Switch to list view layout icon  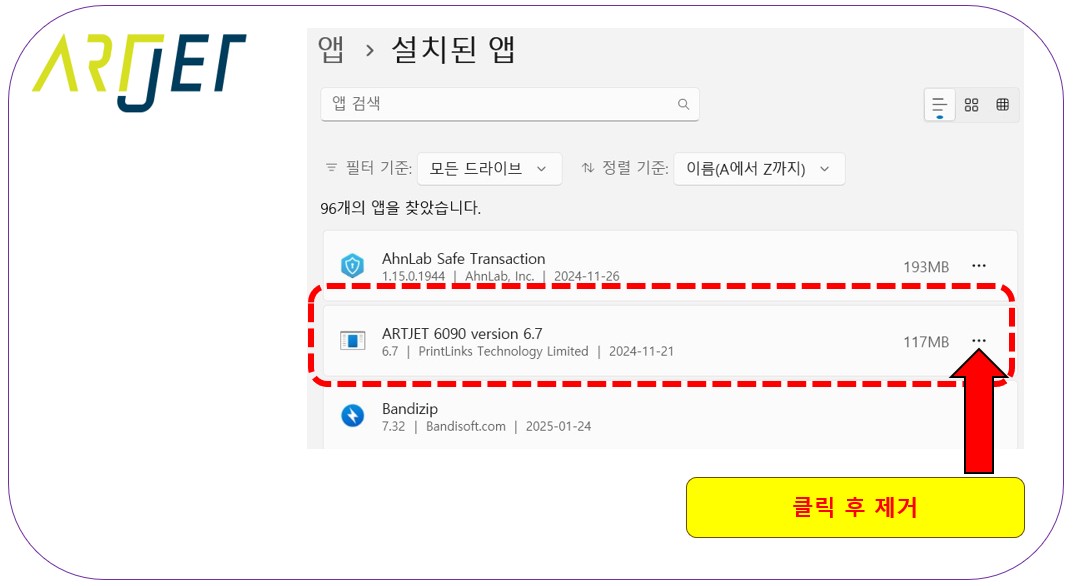pos(939,105)
